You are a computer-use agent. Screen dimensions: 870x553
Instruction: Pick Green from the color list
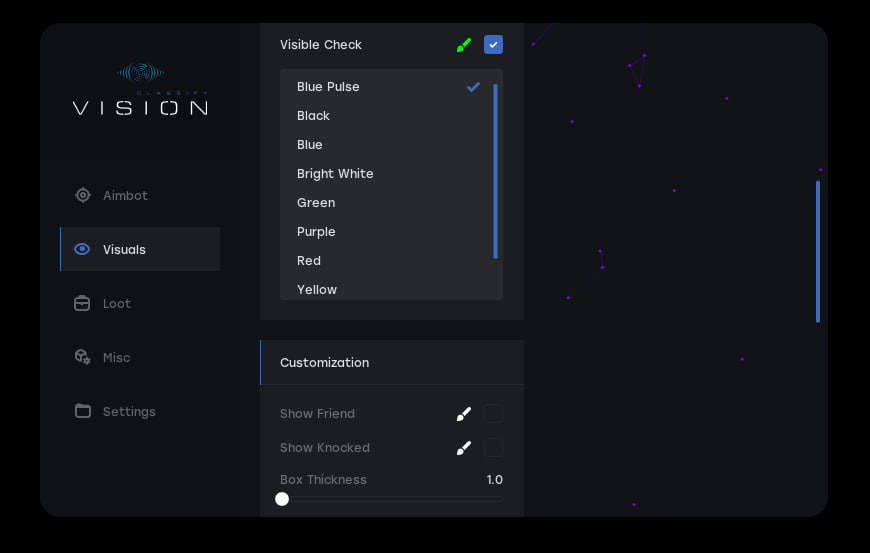386,202
